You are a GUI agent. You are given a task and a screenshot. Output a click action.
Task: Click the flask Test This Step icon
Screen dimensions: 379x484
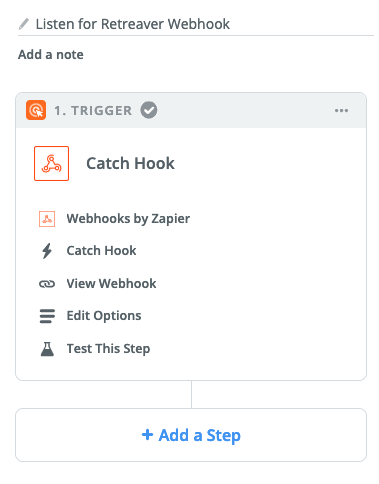coord(47,349)
